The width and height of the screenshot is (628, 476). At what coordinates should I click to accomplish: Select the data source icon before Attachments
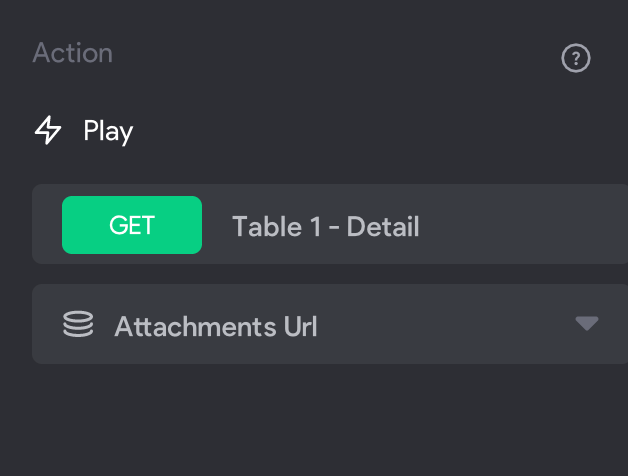[78, 324]
